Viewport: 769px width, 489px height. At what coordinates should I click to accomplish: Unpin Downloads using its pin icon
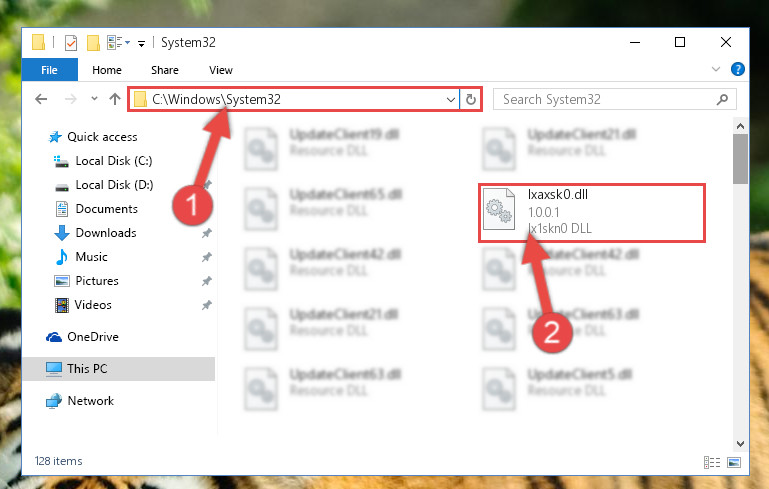(x=207, y=233)
